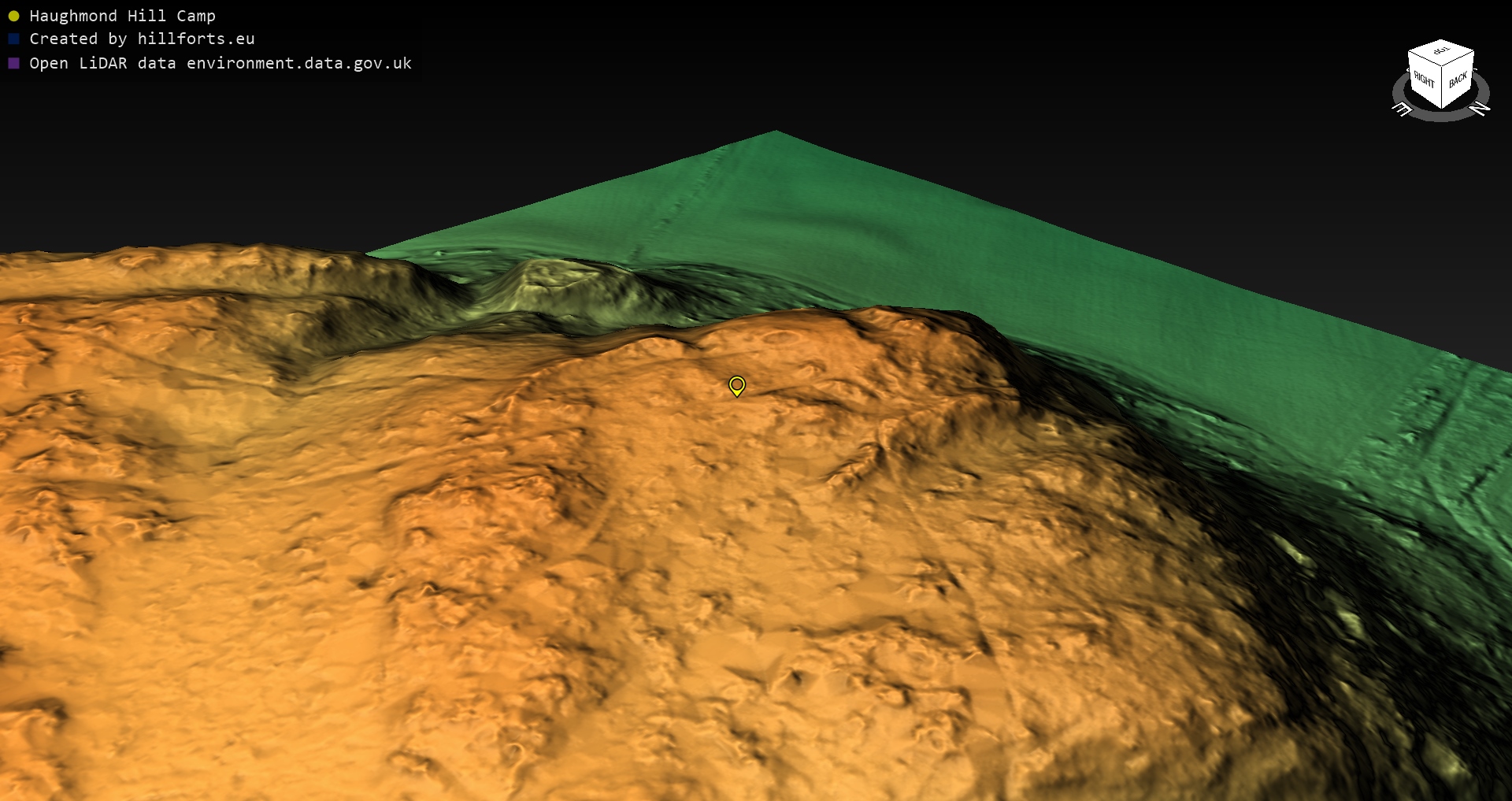This screenshot has height=801, width=1512.
Task: Click the E compass marker
Action: pyautogui.click(x=1403, y=109)
